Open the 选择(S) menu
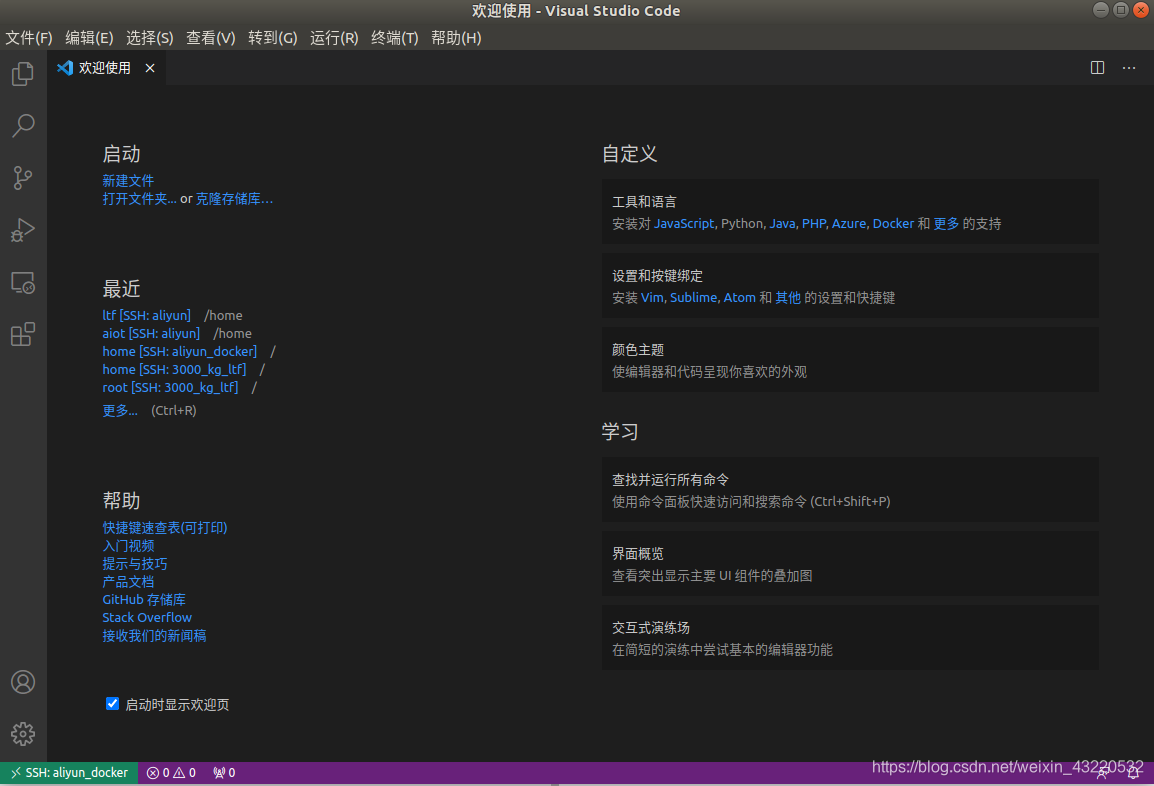Image resolution: width=1154 pixels, height=786 pixels. tap(149, 38)
